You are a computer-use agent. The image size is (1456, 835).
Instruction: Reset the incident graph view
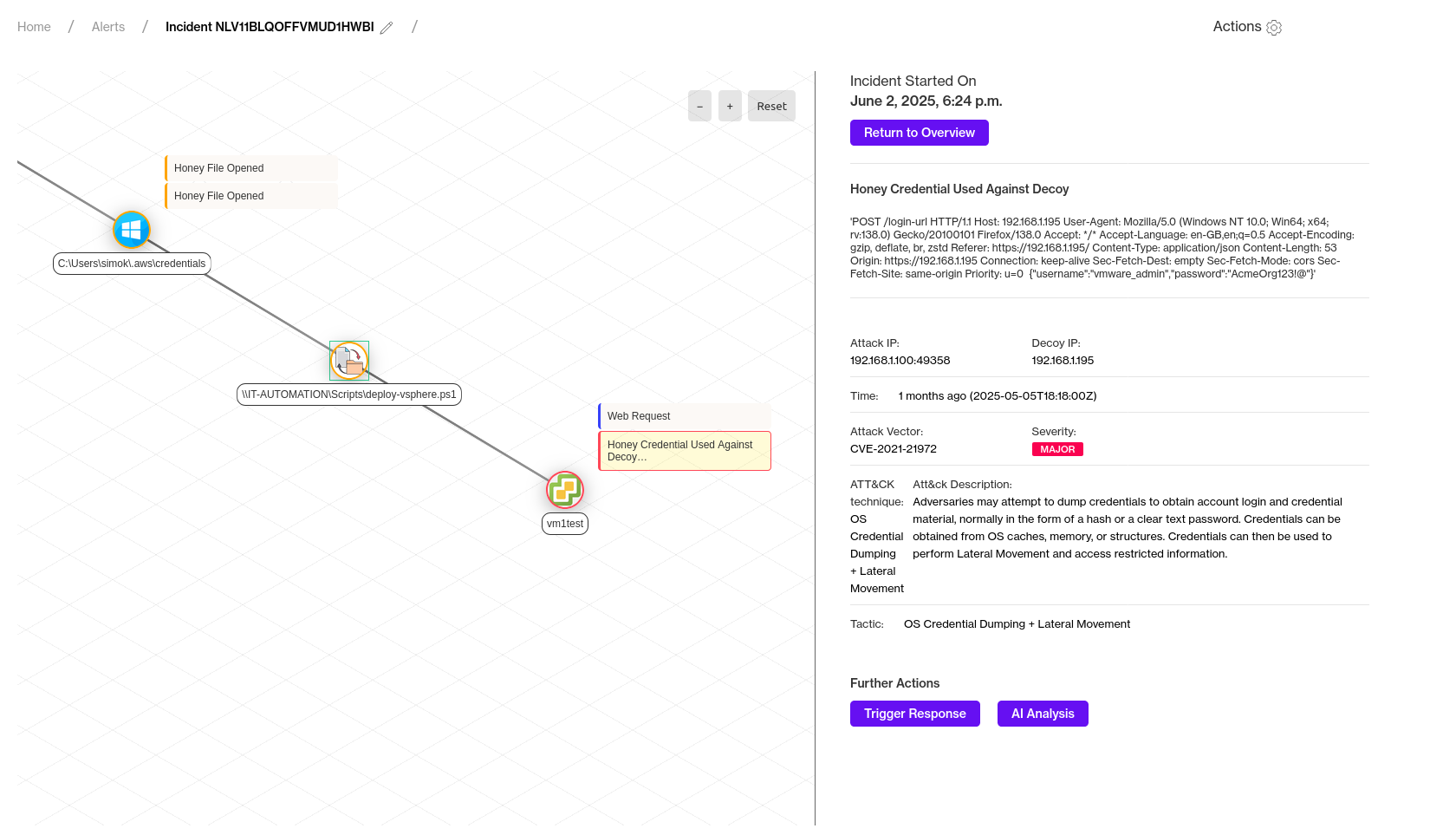tap(770, 105)
